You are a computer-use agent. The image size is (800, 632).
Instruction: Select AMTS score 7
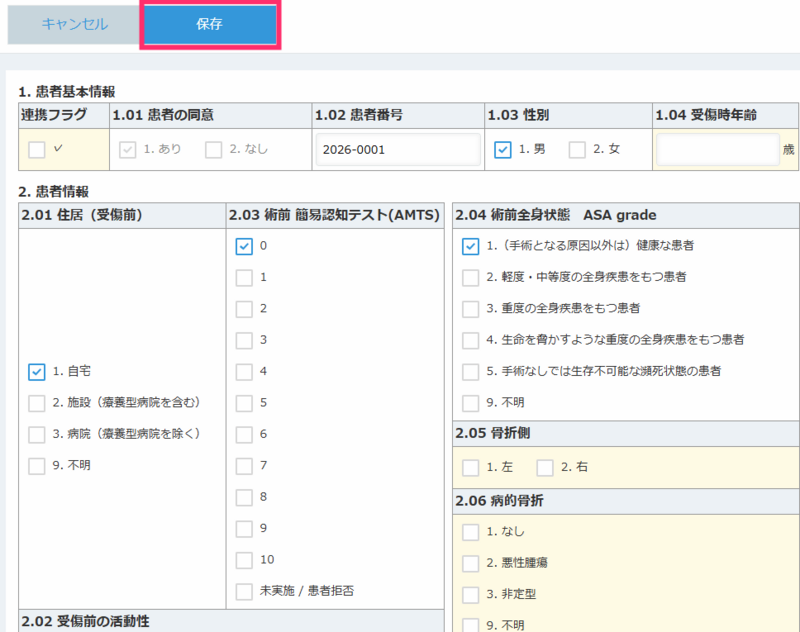pos(244,466)
